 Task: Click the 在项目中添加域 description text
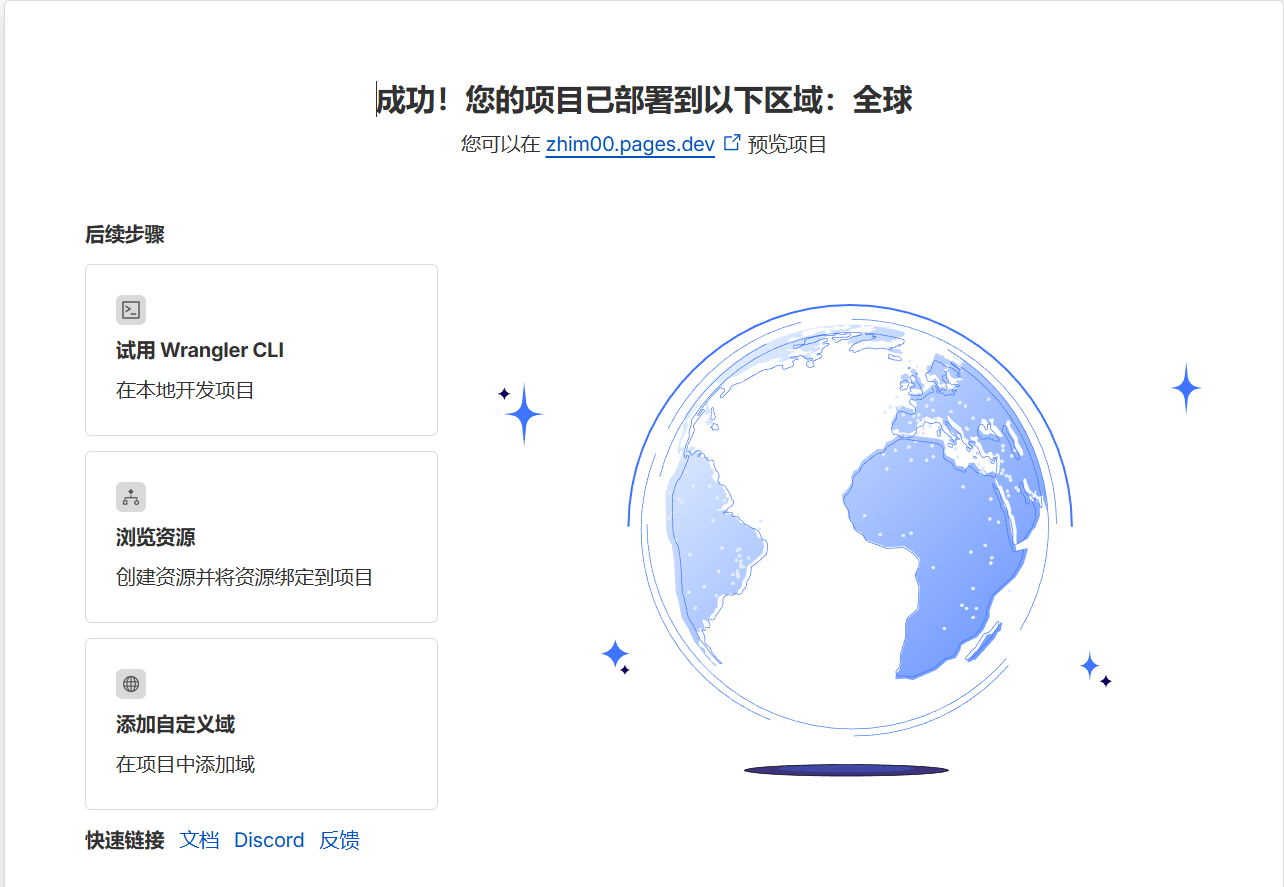click(185, 764)
